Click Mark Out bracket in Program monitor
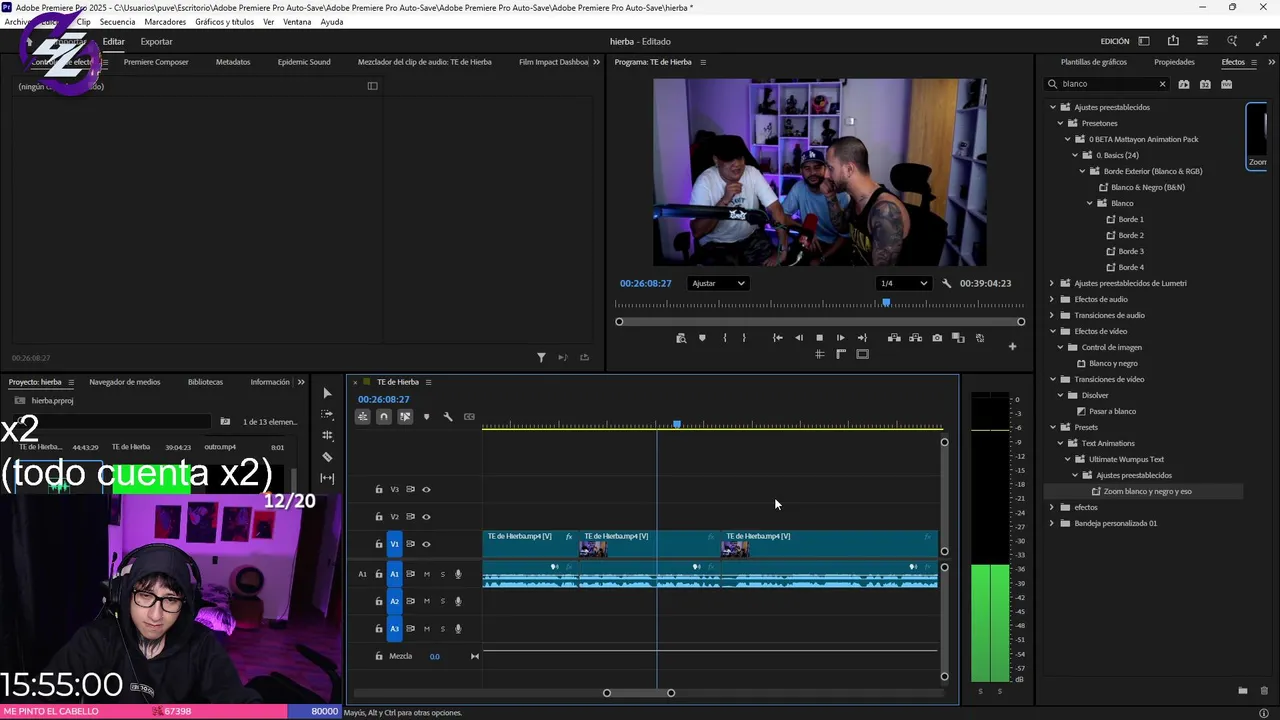The image size is (1280, 720). [x=744, y=338]
